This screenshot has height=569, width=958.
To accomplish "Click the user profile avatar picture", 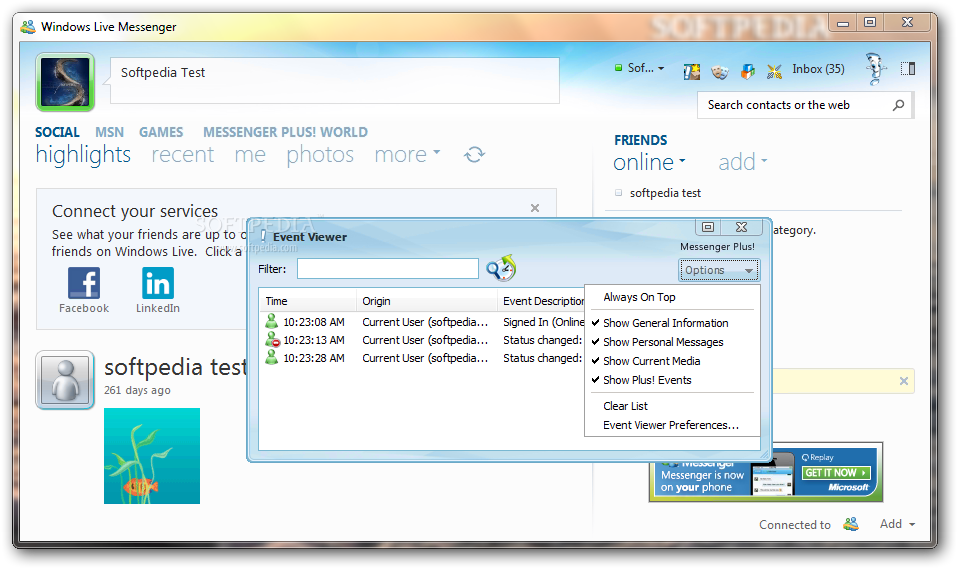I will click(65, 82).
